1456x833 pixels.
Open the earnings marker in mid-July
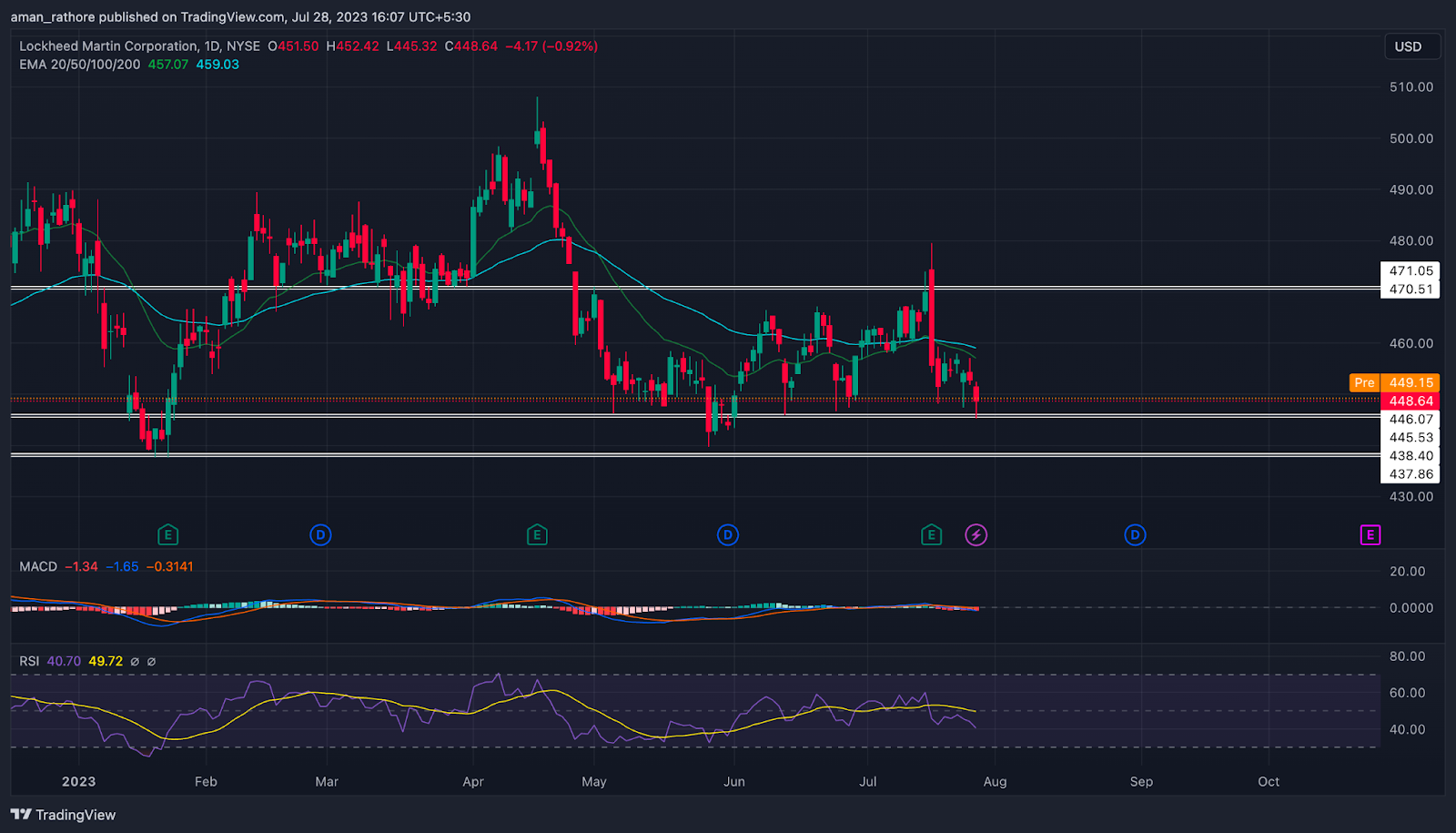[931, 534]
